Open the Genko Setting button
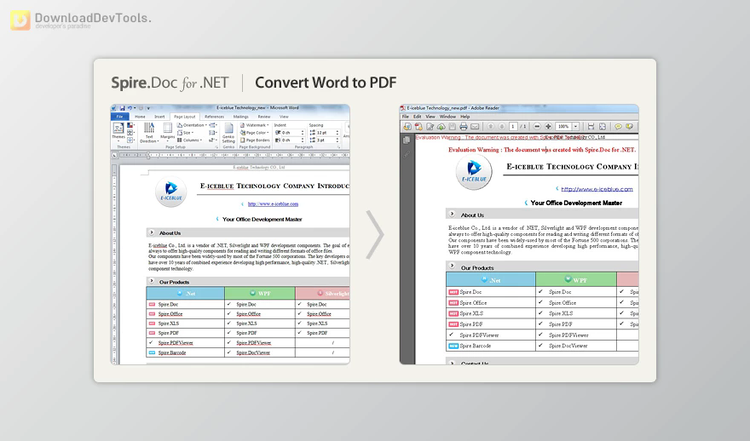This screenshot has width=750, height=441. pos(229,132)
